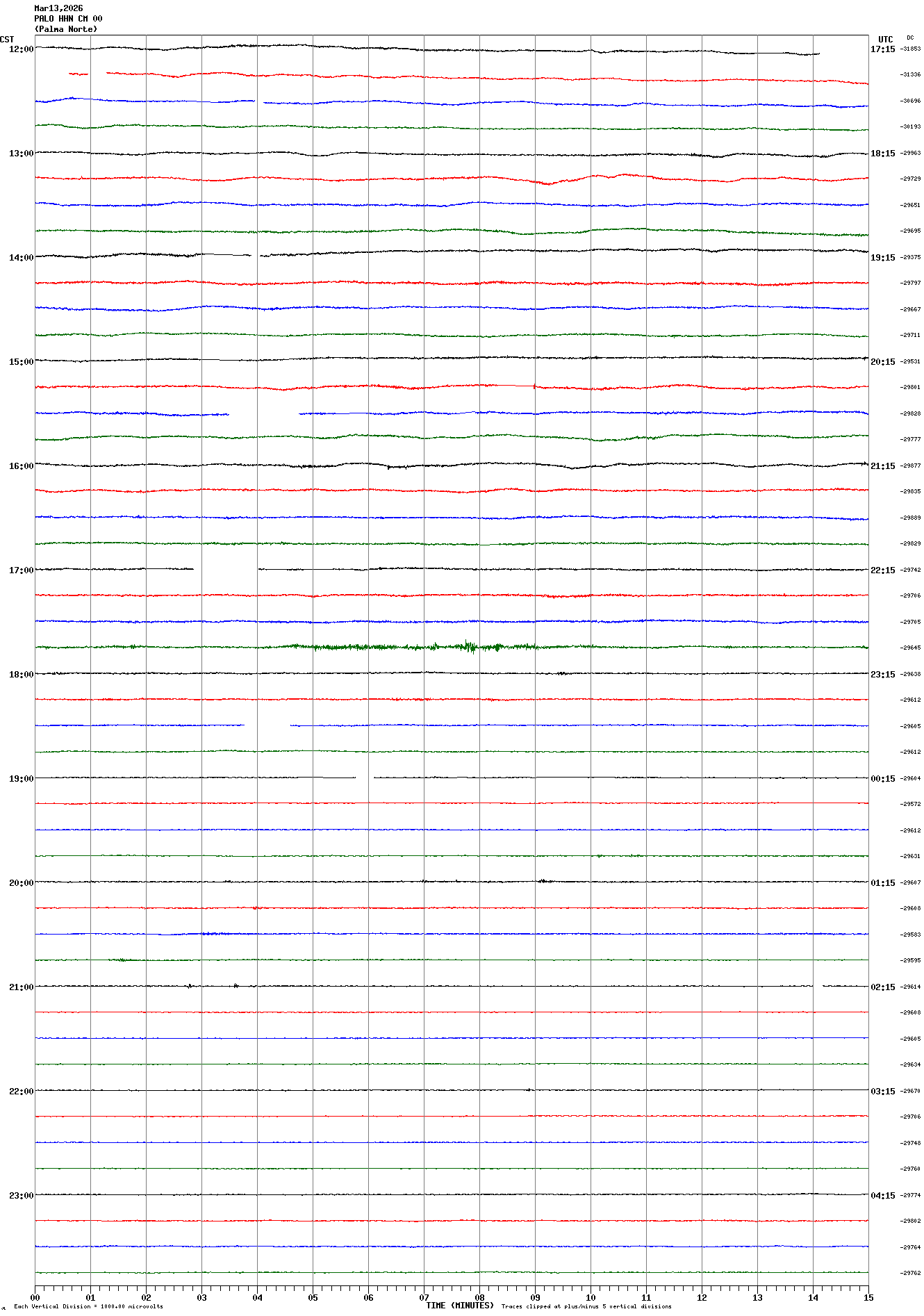The width and height of the screenshot is (924, 1316).
Task: Click the vertical division microvolts scale note
Action: tap(88, 1306)
